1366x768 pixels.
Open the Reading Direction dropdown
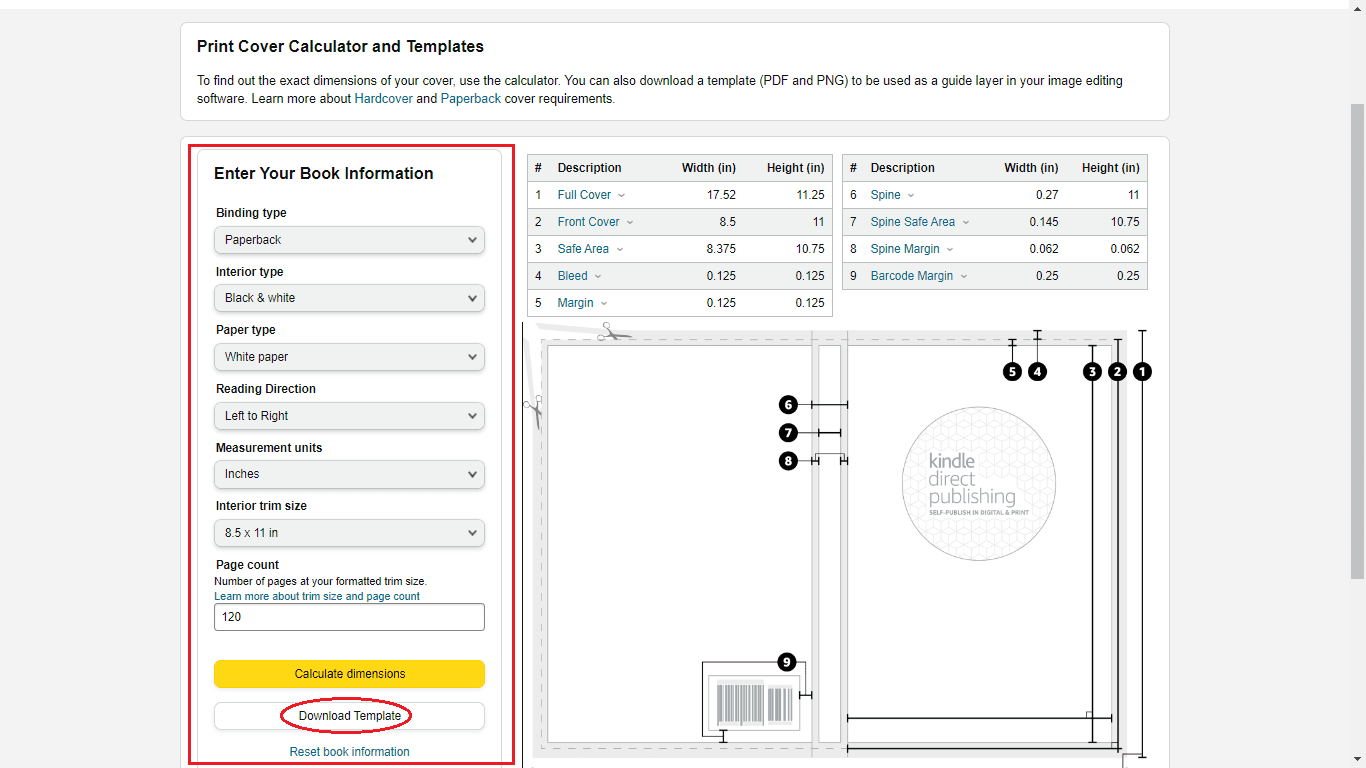[x=349, y=416]
